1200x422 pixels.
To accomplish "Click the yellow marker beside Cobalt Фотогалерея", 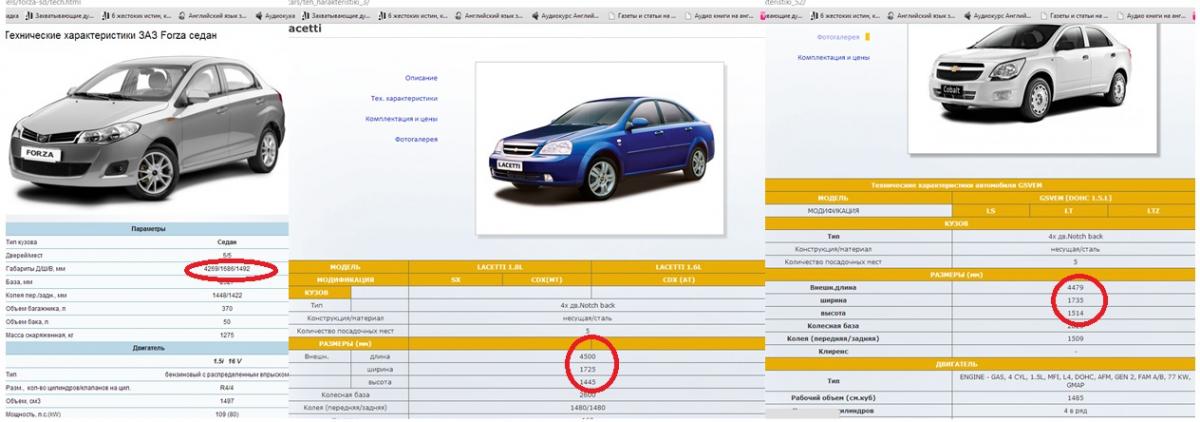I will coord(867,37).
